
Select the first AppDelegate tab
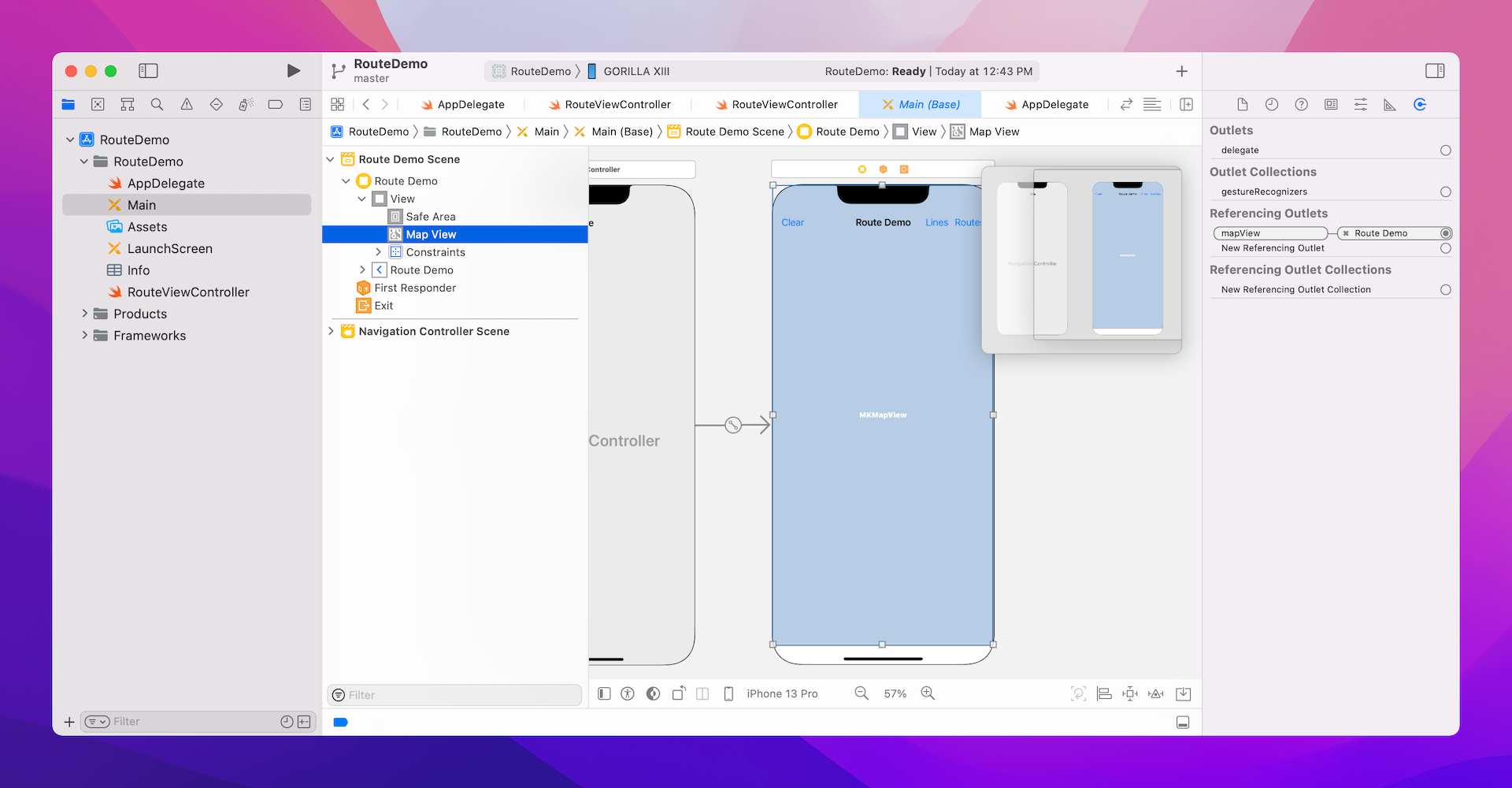470,105
